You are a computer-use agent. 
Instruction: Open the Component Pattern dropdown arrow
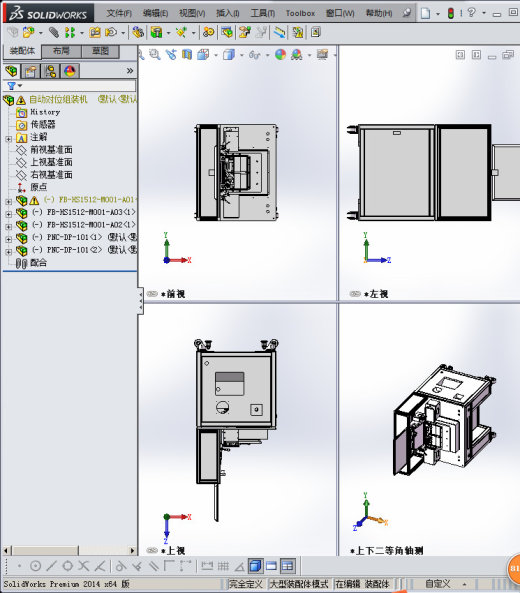click(82, 33)
